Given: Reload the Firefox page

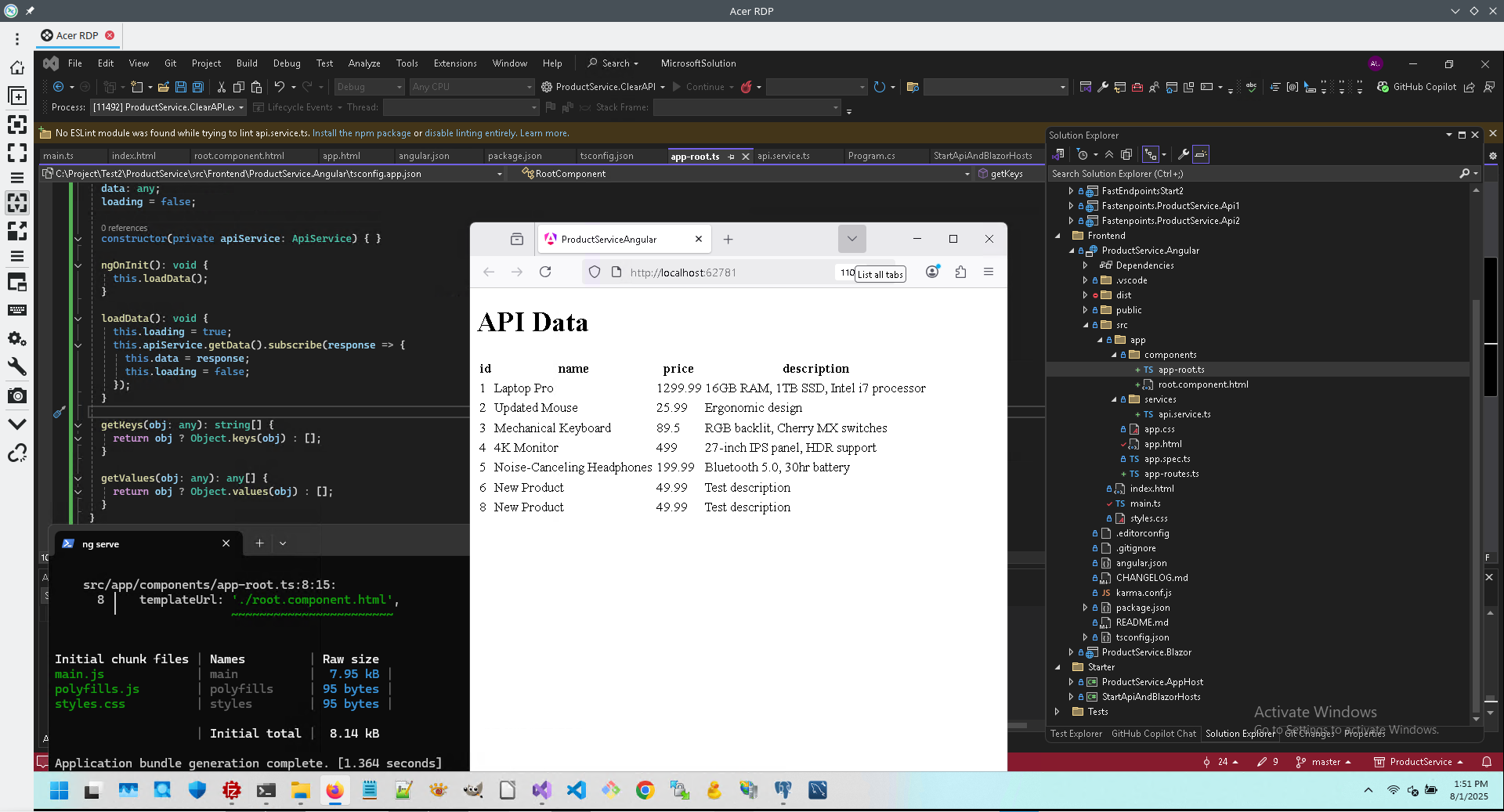Looking at the screenshot, I should point(545,272).
